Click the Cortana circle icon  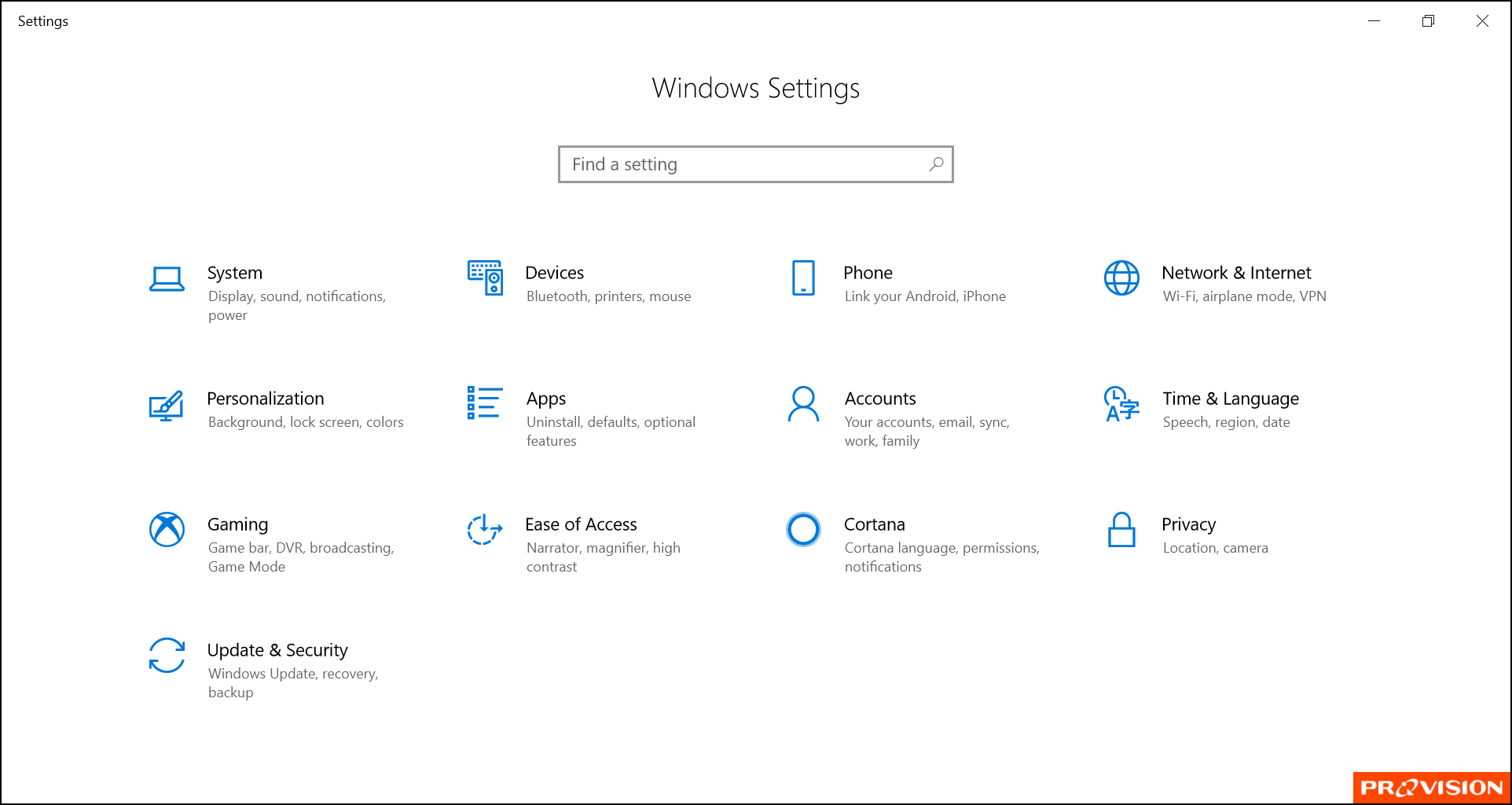coord(803,529)
